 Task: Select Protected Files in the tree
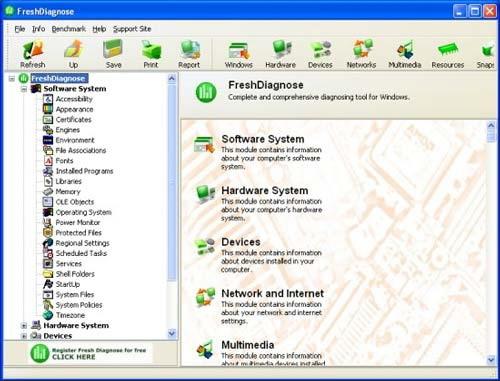(x=78, y=233)
